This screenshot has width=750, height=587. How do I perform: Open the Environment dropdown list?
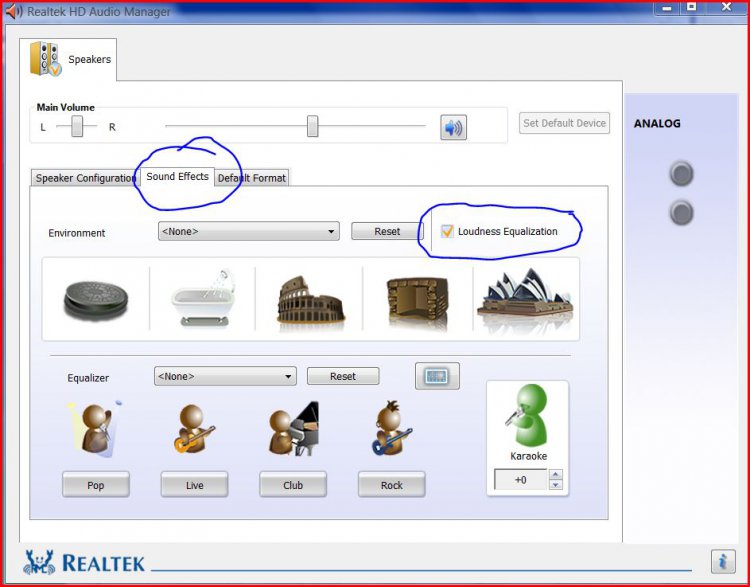click(x=249, y=232)
